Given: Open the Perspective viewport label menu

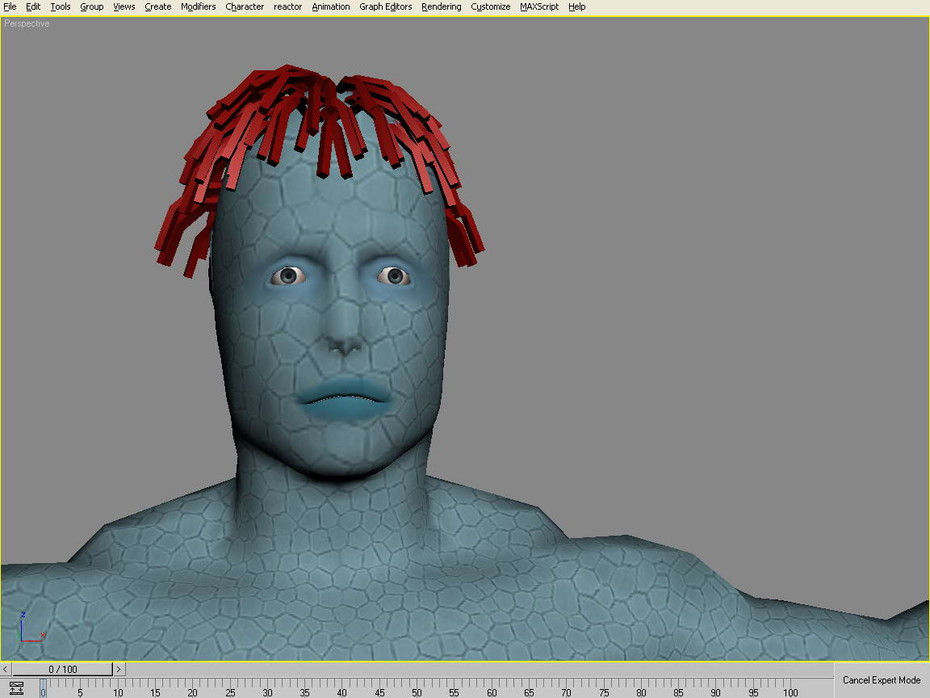Looking at the screenshot, I should (27, 24).
